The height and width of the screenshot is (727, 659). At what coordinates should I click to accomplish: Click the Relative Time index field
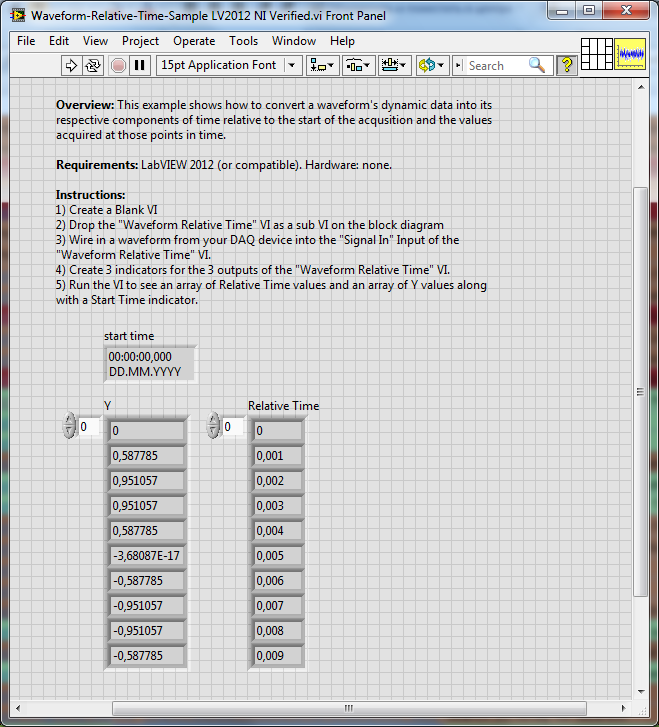(x=232, y=427)
